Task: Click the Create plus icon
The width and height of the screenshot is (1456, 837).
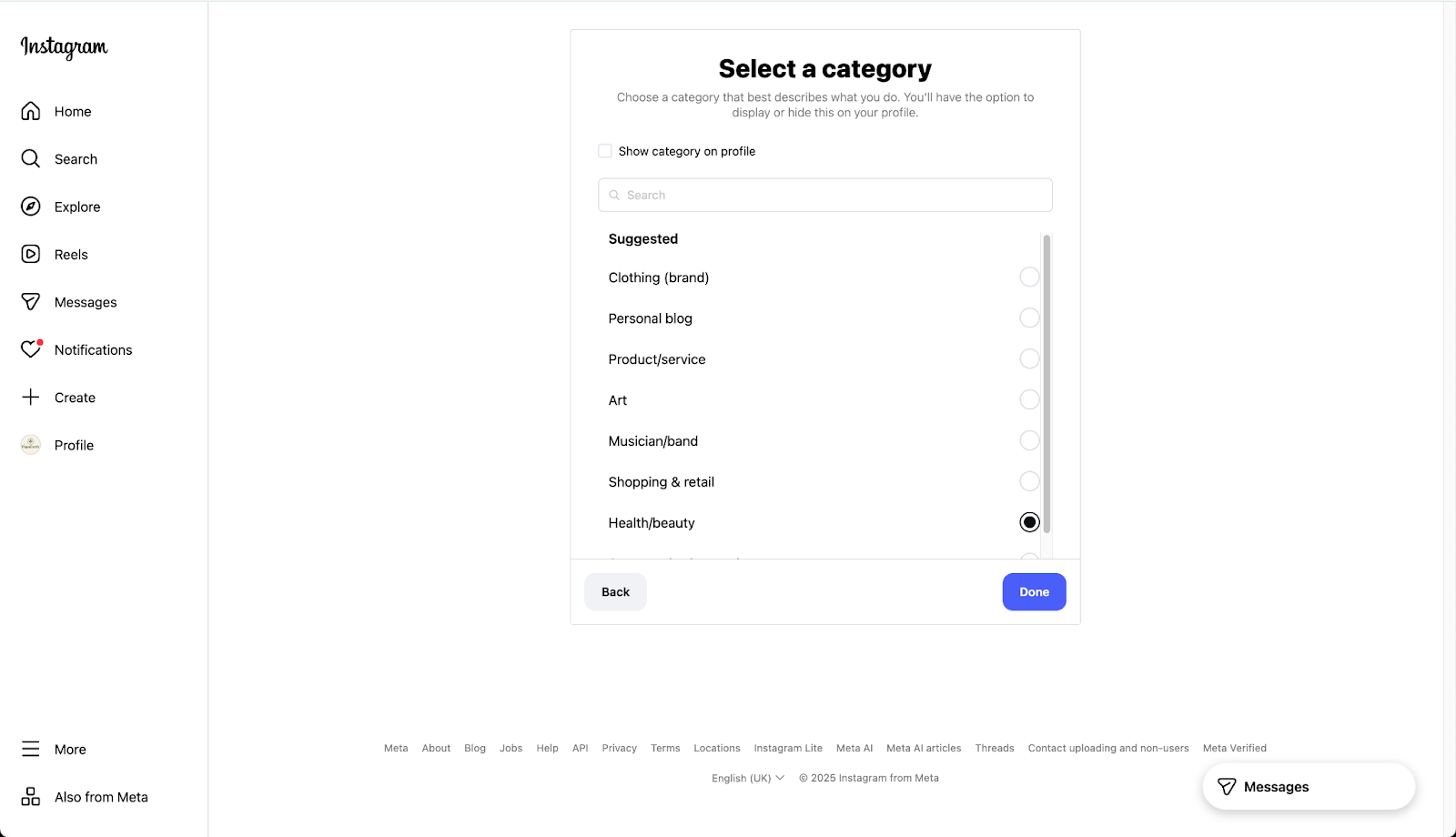Action: pyautogui.click(x=31, y=398)
